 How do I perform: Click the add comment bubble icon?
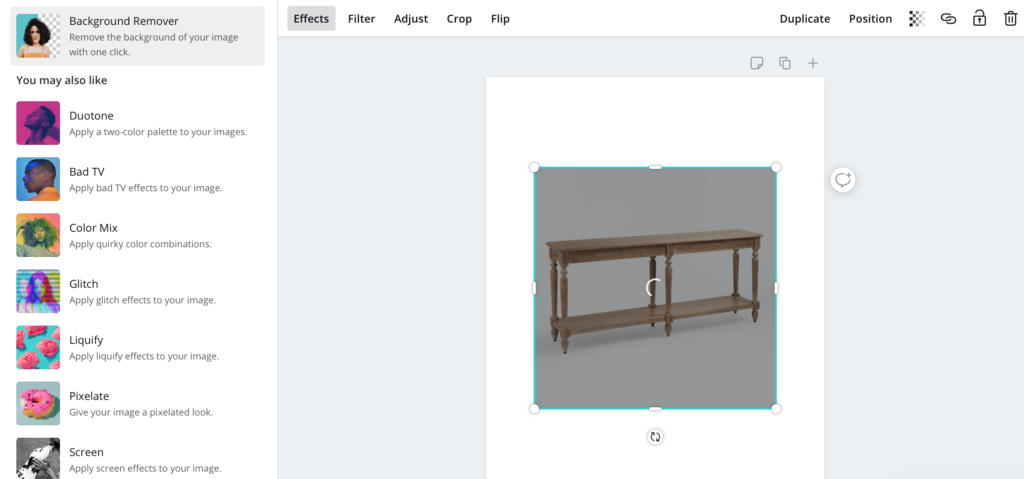(x=843, y=180)
